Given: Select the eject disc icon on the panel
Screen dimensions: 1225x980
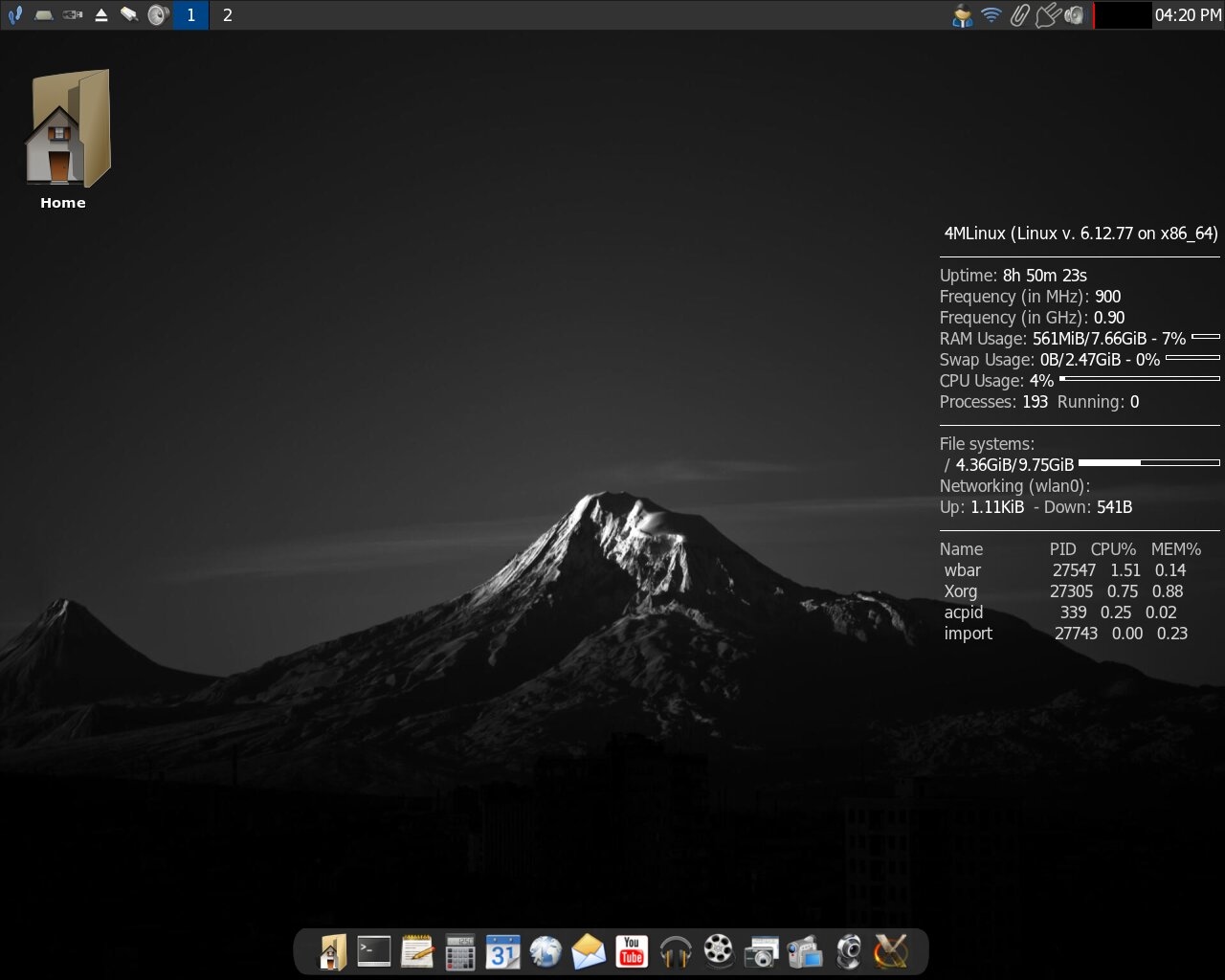Looking at the screenshot, I should [100, 14].
